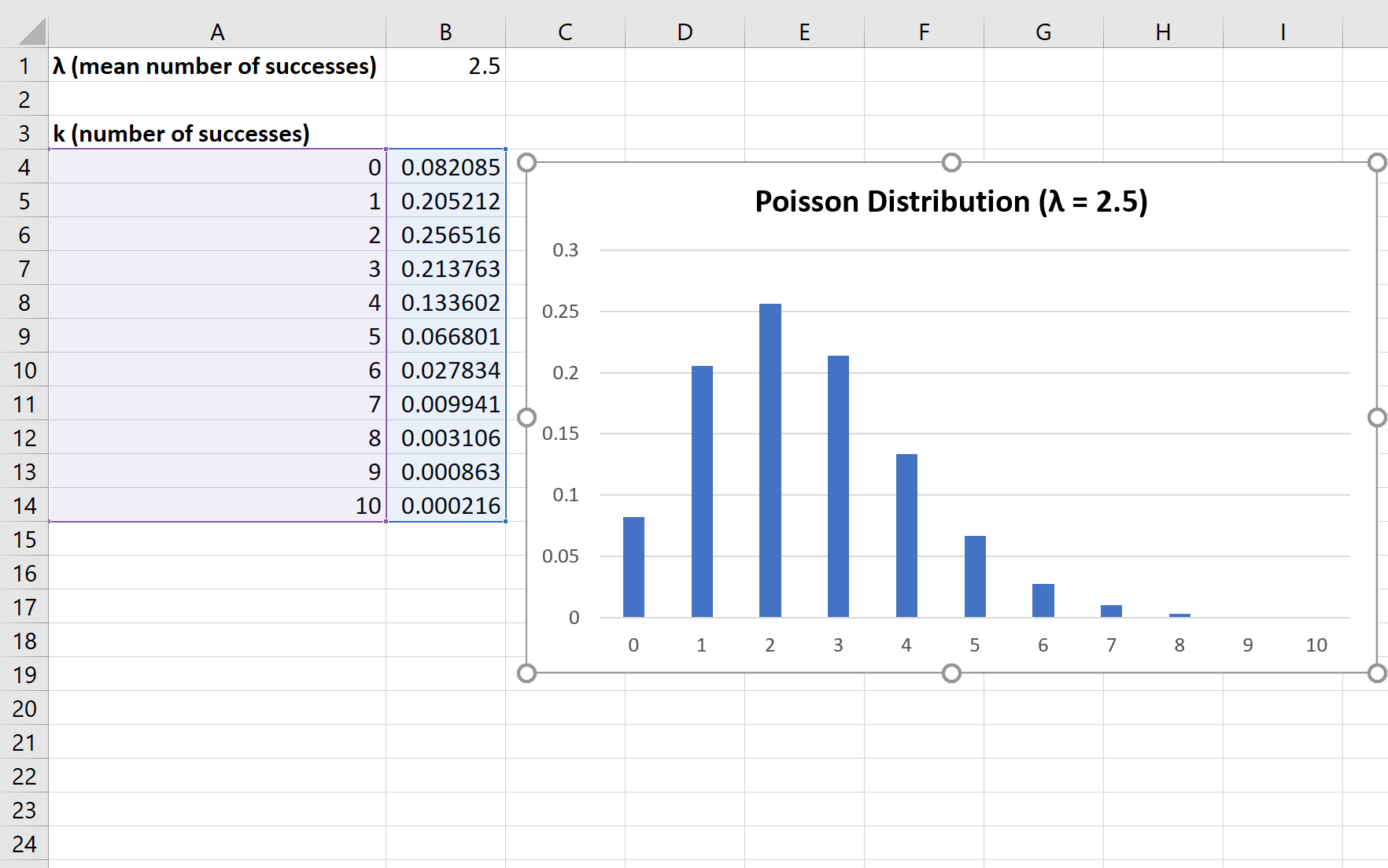Select cell B1 containing 2.5
Screen dimensions: 1388x868
pos(445,66)
